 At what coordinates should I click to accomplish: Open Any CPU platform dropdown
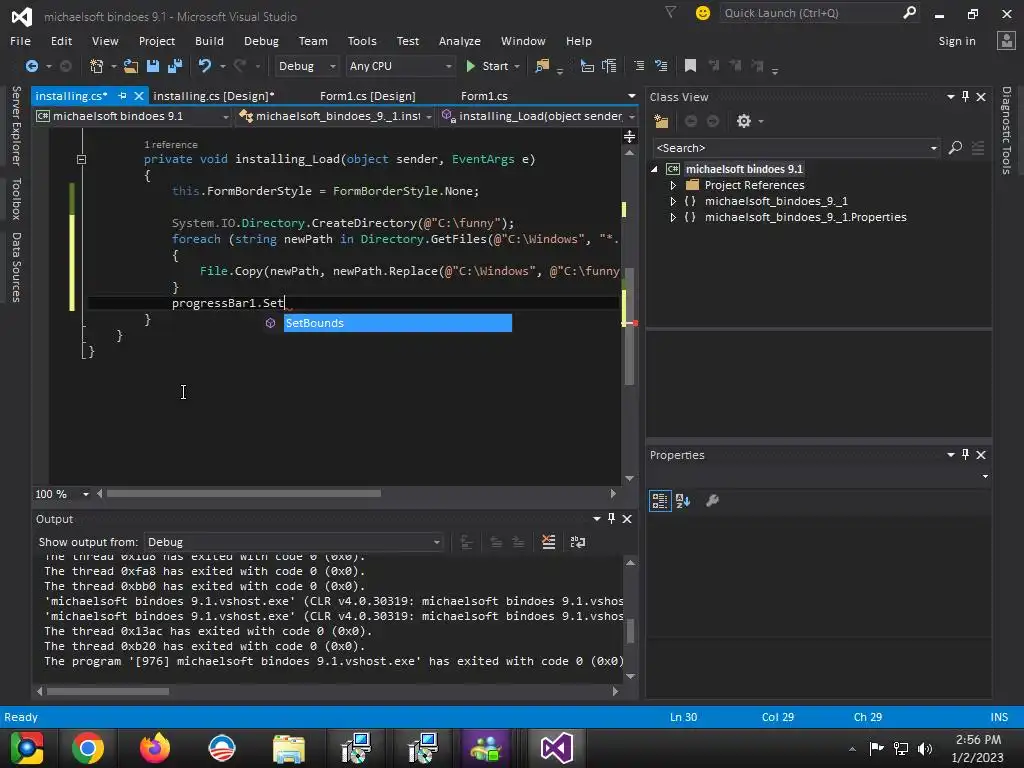(x=400, y=66)
